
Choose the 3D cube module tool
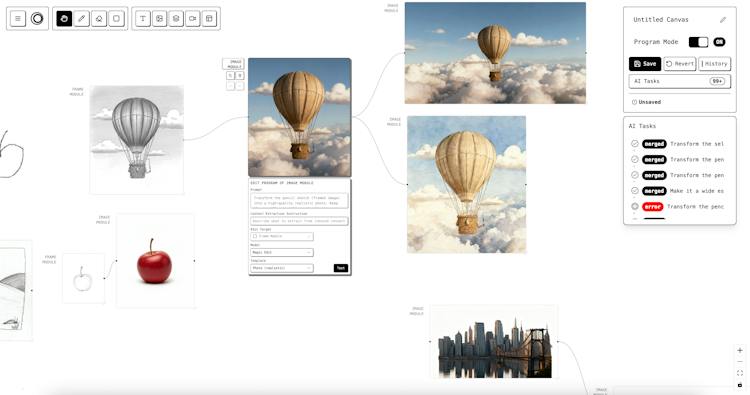(176, 19)
